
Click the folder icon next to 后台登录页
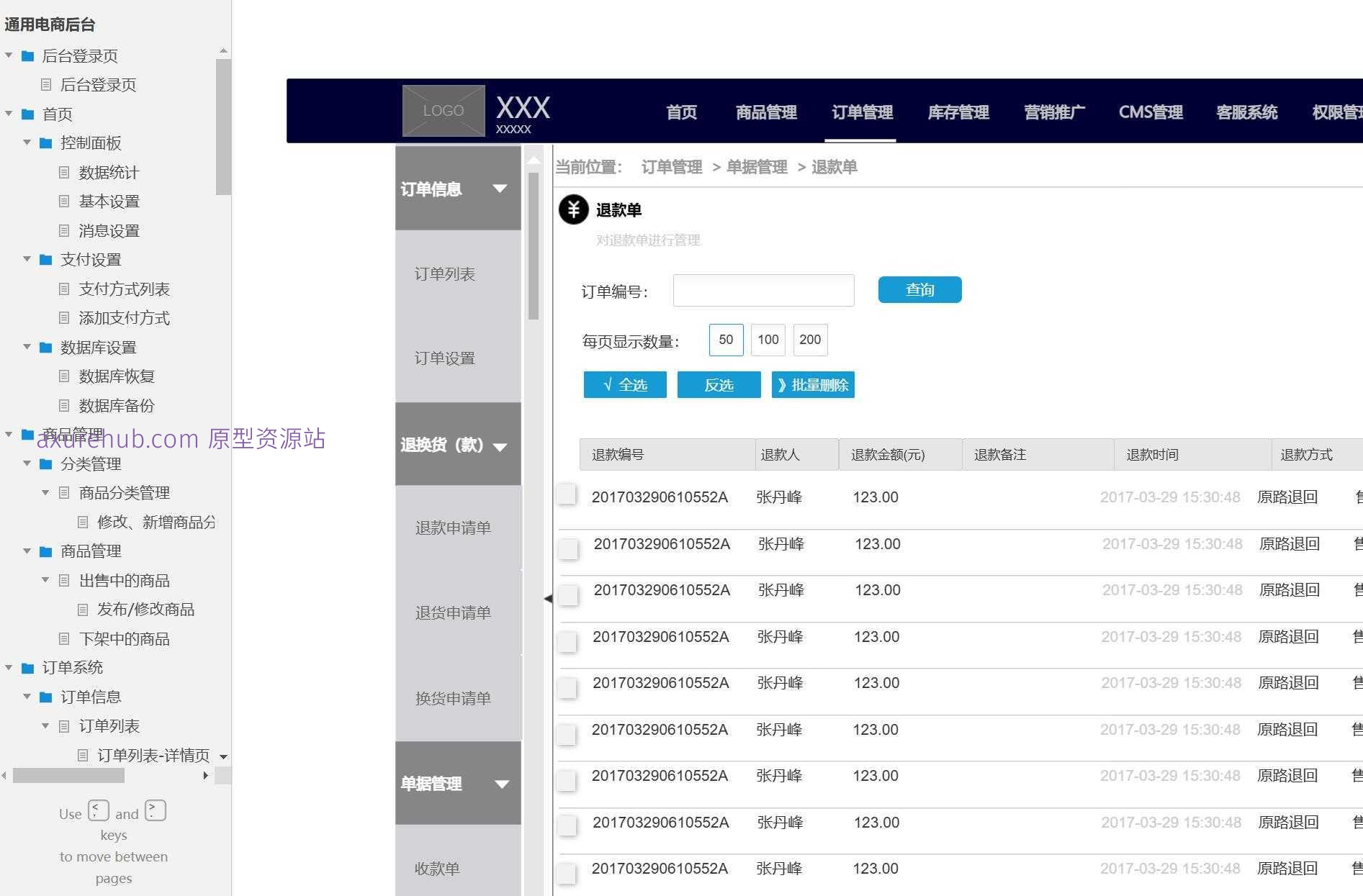coord(27,55)
